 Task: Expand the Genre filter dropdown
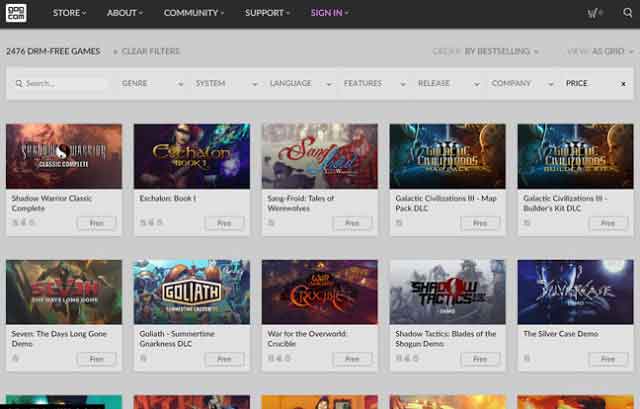click(x=152, y=84)
